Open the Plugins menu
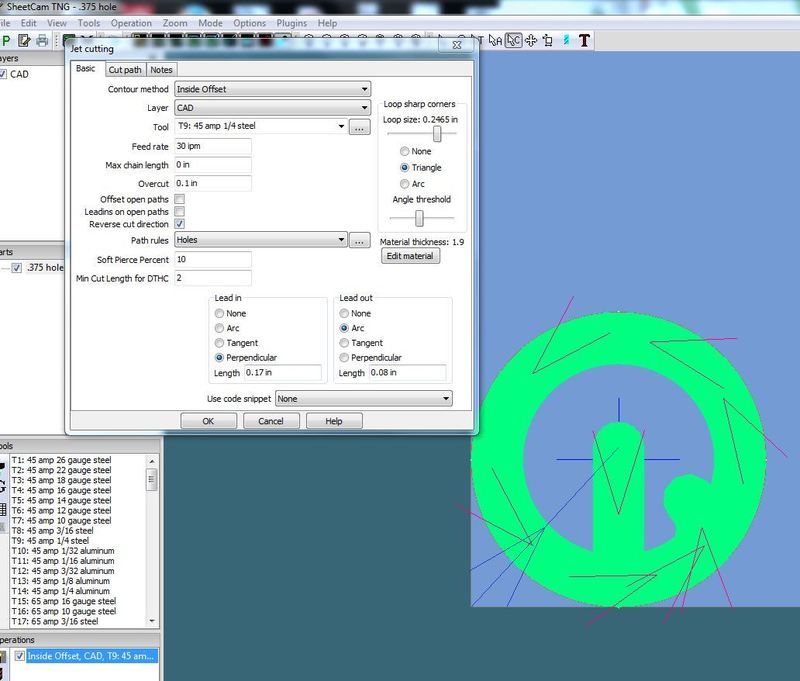This screenshot has height=681, width=800. pos(292,23)
